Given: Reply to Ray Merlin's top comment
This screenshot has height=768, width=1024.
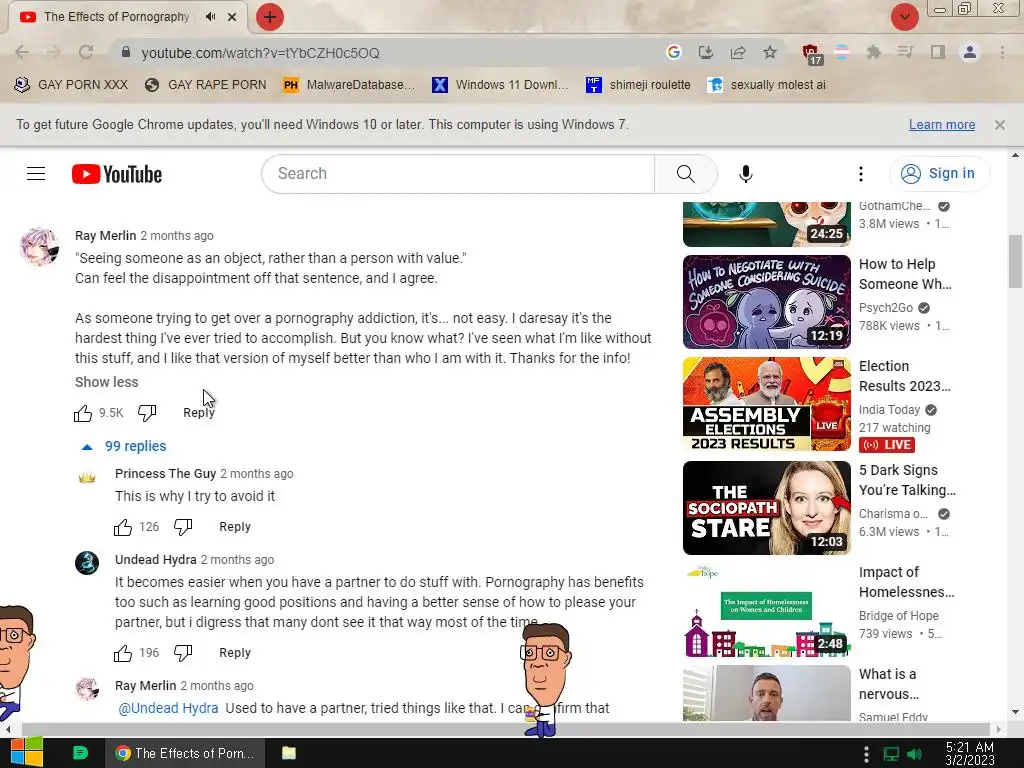Looking at the screenshot, I should point(199,413).
